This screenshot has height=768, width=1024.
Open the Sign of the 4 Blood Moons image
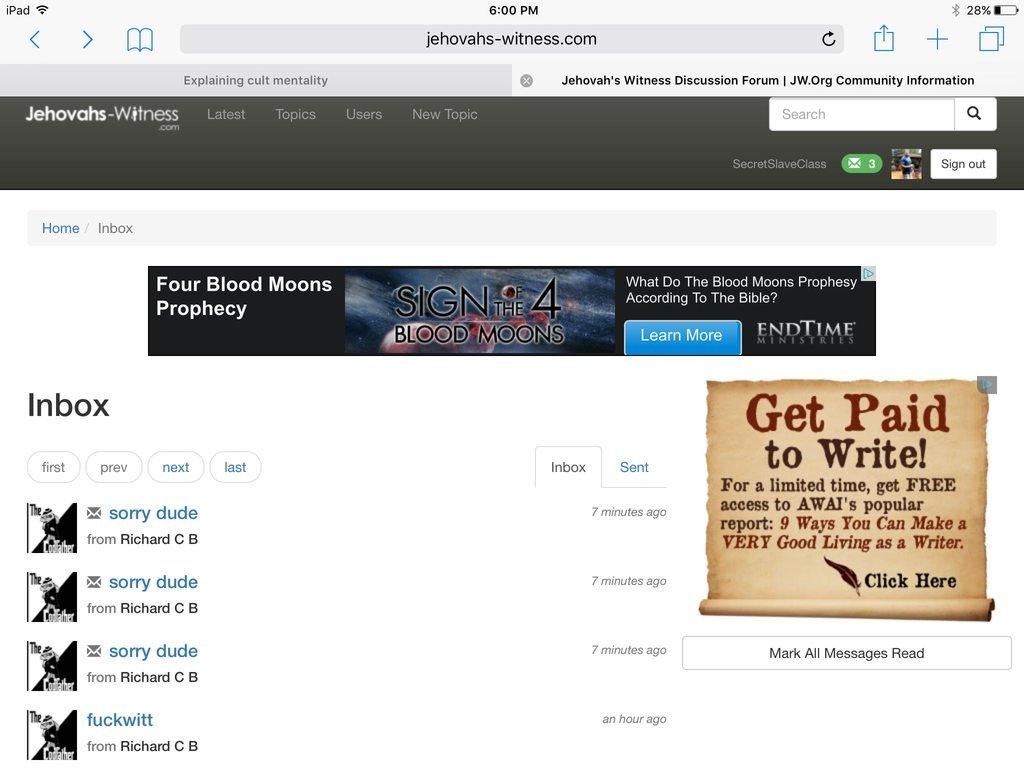(x=479, y=311)
